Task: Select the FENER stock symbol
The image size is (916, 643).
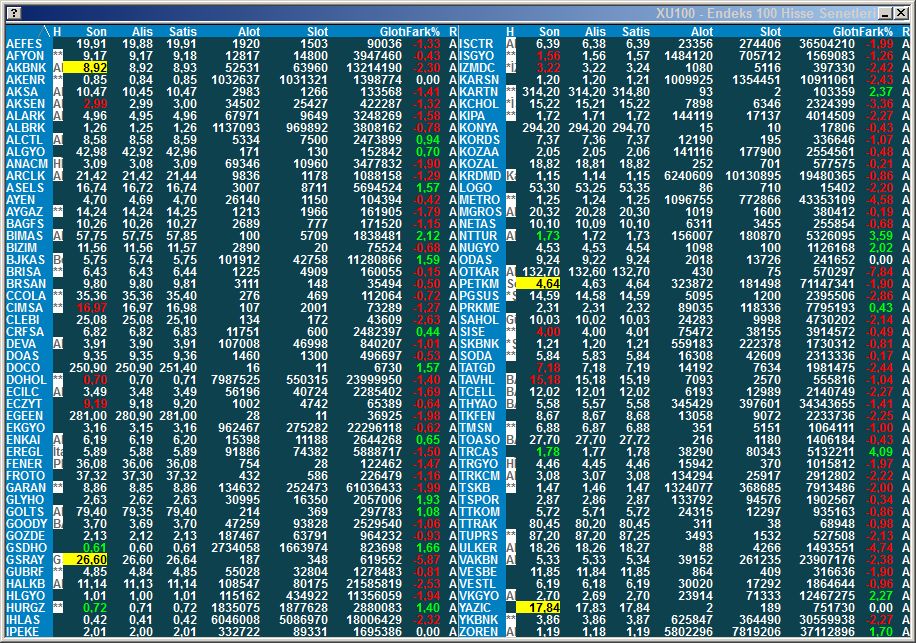Action: pyautogui.click(x=25, y=464)
